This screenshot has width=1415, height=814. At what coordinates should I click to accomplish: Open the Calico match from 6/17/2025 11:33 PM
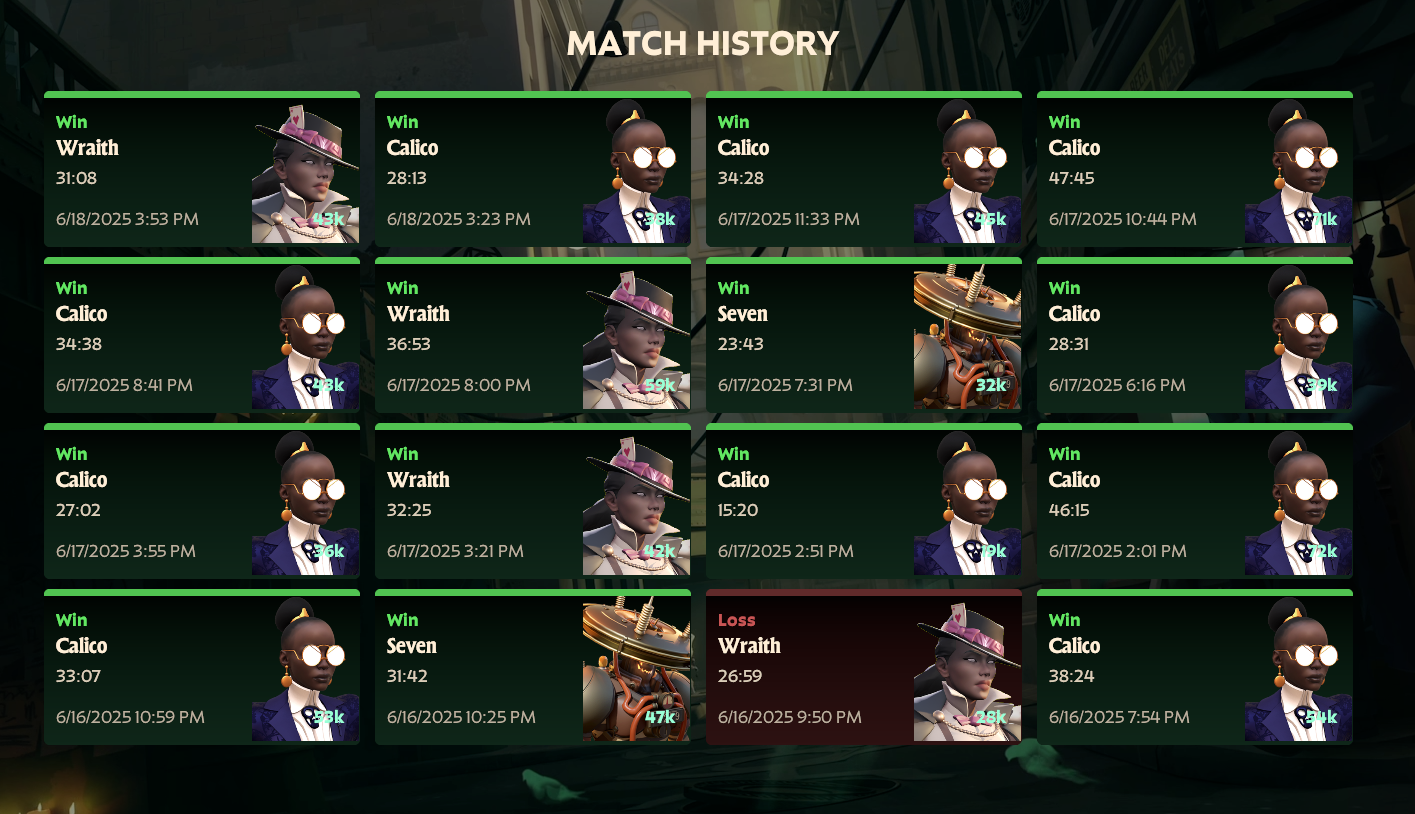click(864, 169)
